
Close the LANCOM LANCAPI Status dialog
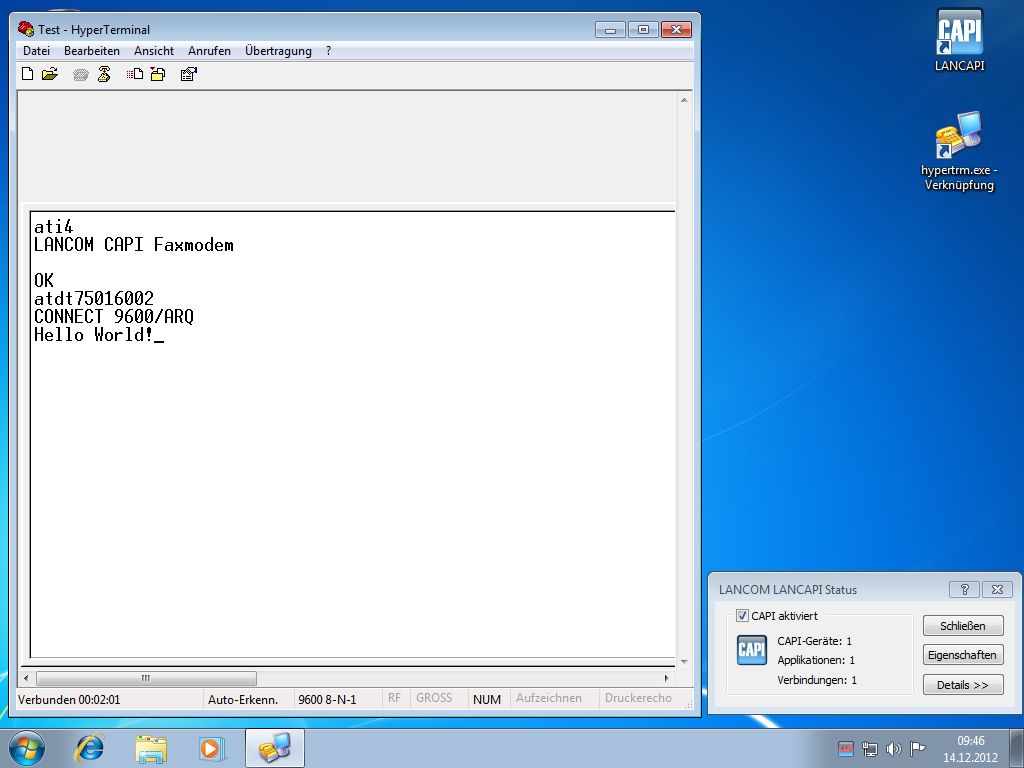997,589
